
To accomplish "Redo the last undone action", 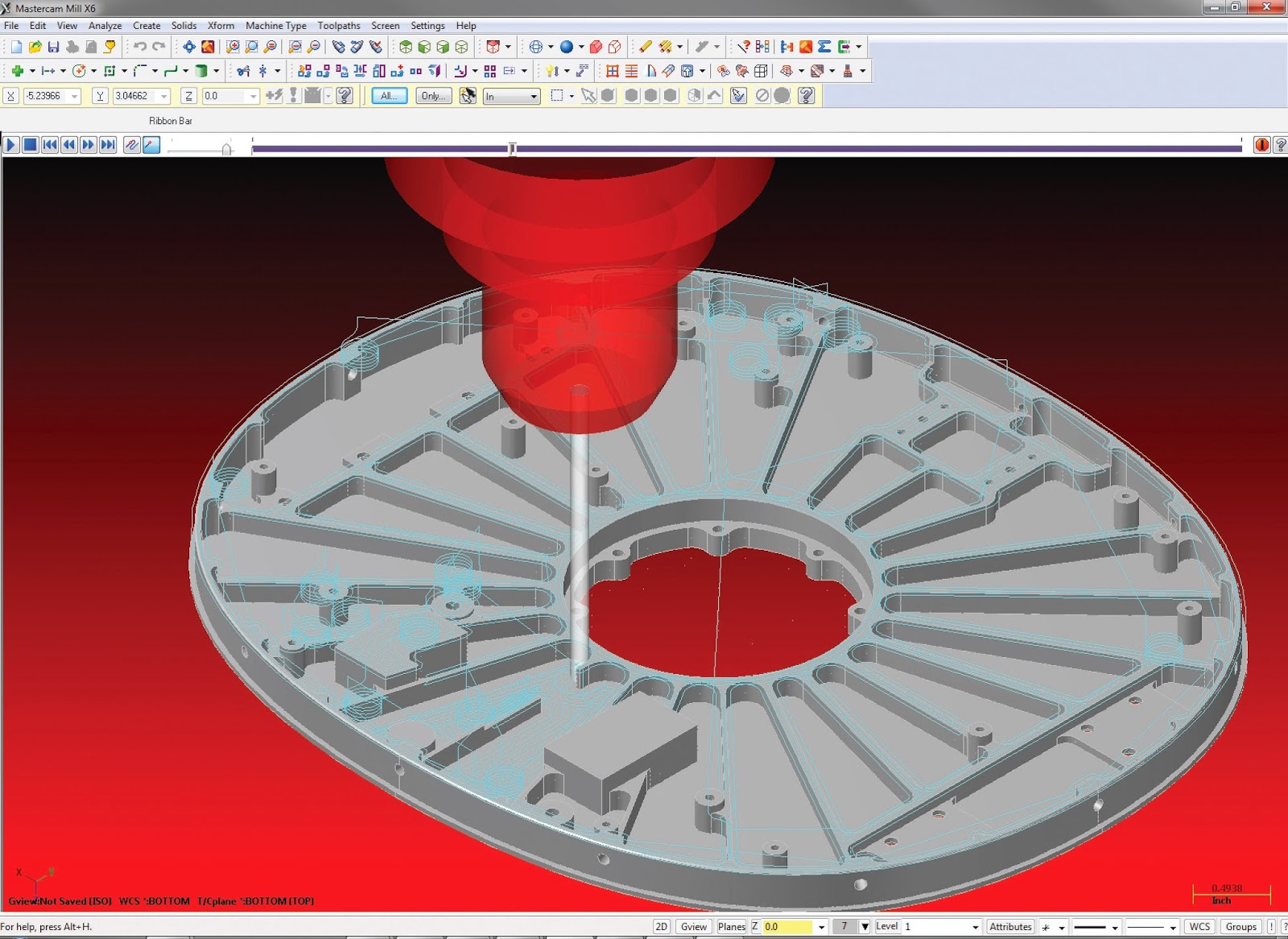I will (x=159, y=48).
